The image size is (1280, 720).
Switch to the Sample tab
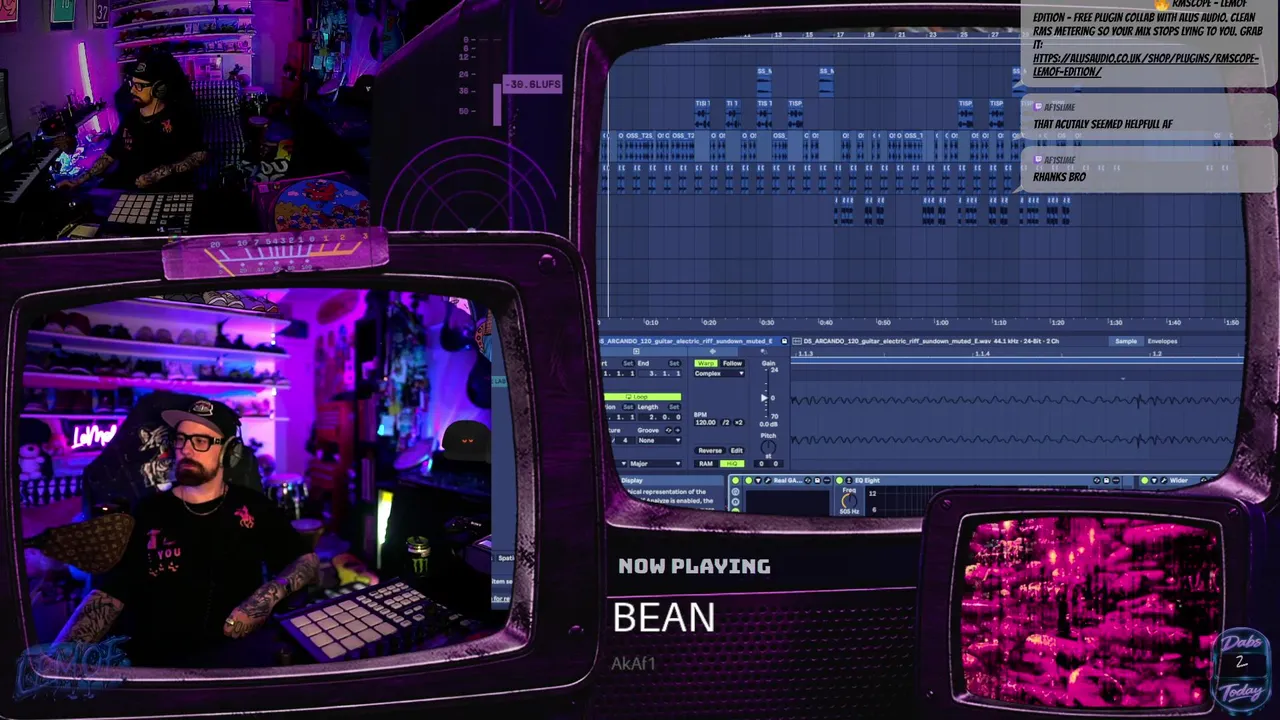(1126, 341)
